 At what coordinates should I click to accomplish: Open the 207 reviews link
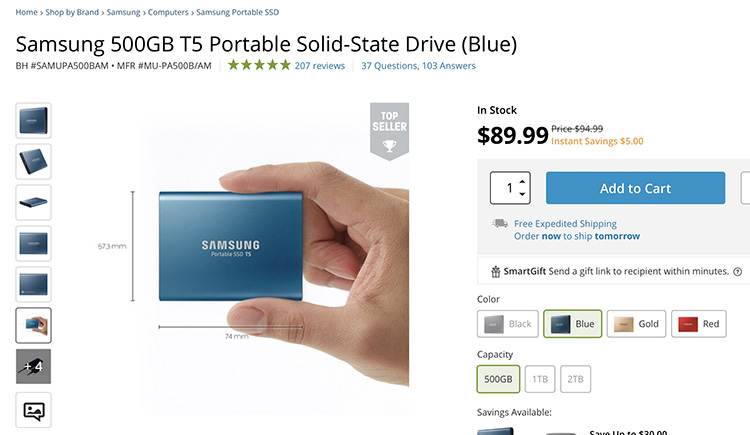tap(320, 66)
